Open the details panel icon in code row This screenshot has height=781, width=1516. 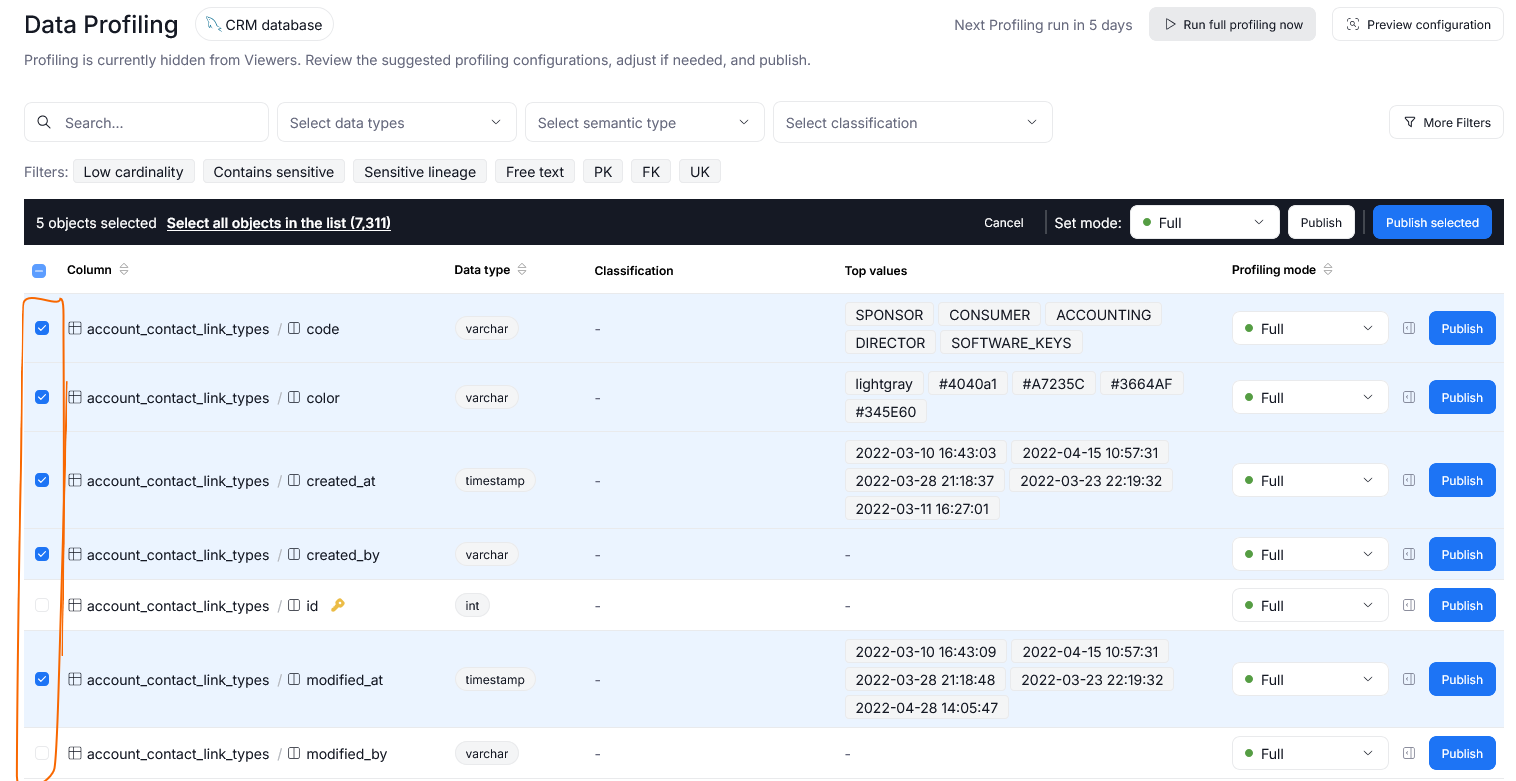click(x=1409, y=328)
